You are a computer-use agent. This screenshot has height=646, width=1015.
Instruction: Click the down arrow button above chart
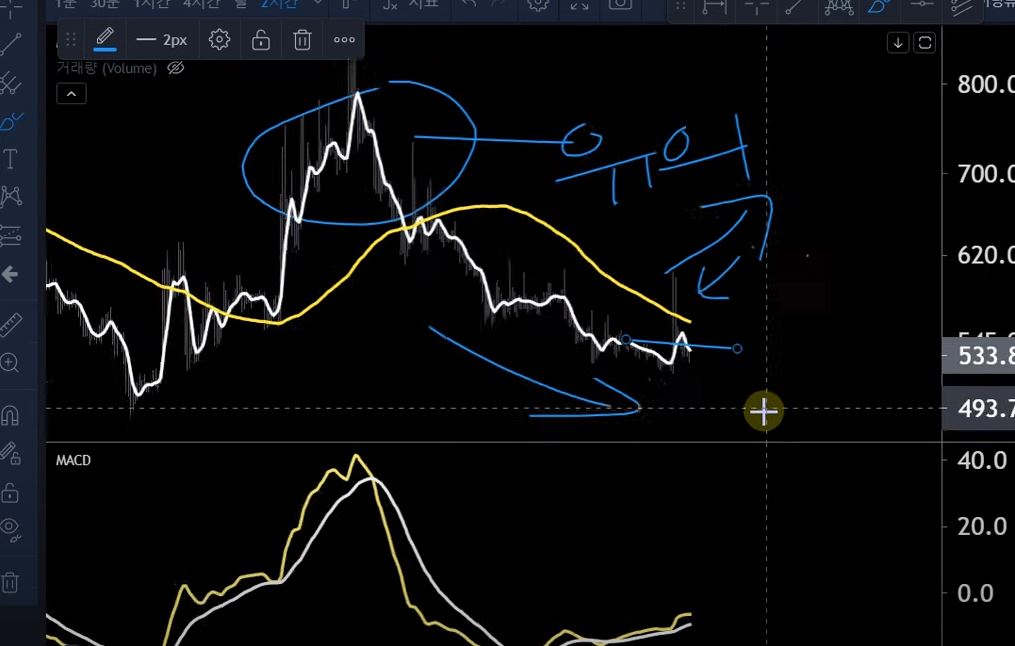898,43
